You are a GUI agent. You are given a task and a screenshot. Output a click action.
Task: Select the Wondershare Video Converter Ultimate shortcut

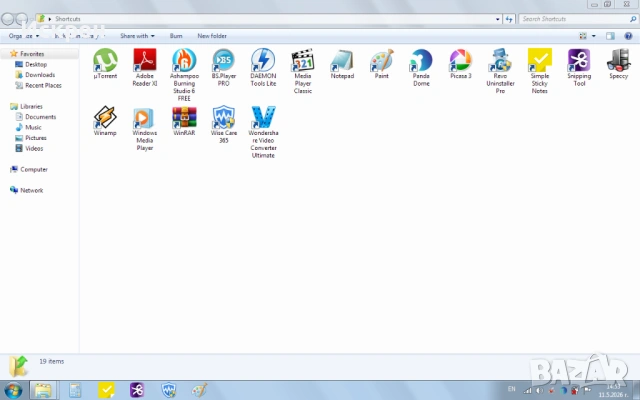263,132
